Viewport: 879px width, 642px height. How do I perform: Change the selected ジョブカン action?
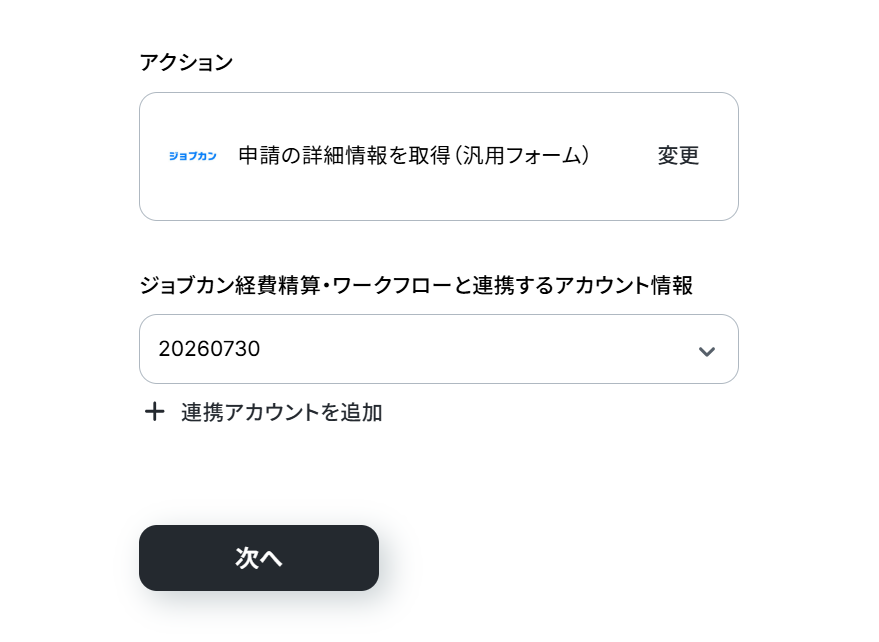click(x=678, y=156)
